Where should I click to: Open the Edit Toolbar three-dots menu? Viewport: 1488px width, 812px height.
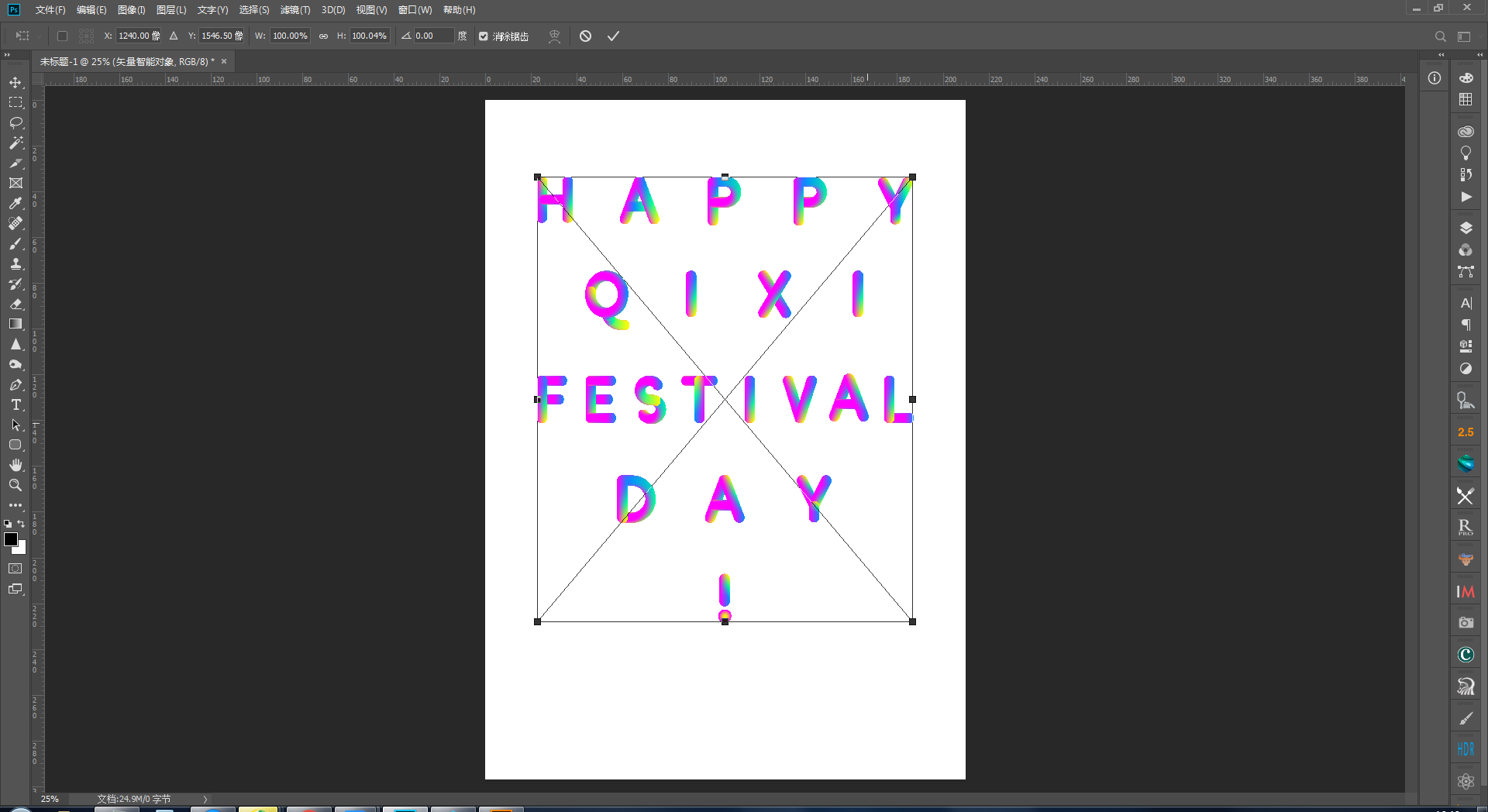click(15, 505)
